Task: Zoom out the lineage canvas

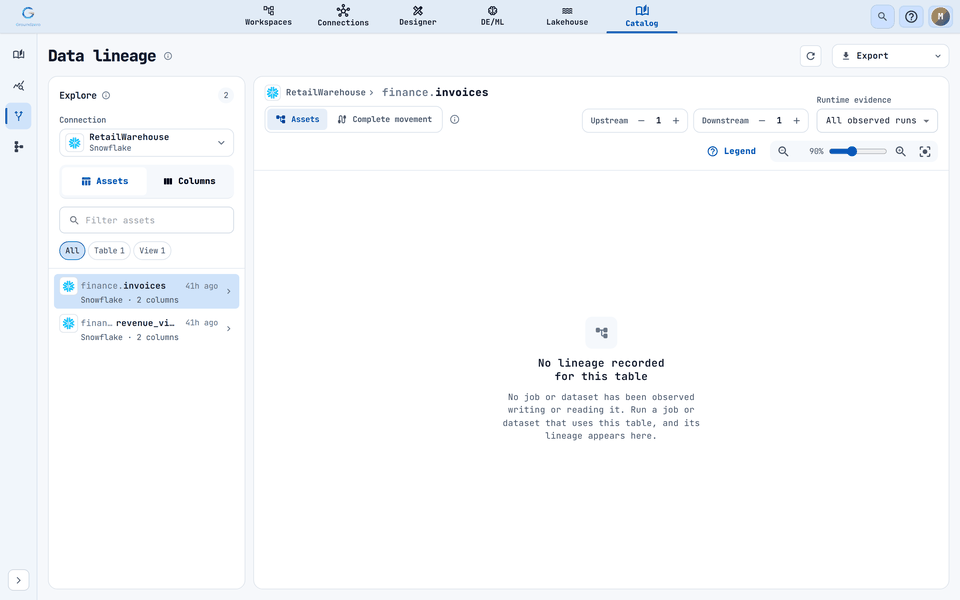Action: point(783,151)
